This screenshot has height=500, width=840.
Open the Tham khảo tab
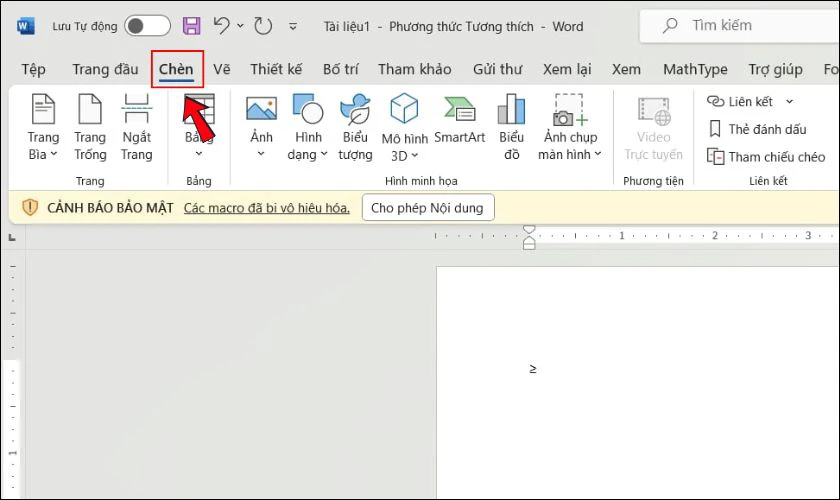click(x=415, y=69)
